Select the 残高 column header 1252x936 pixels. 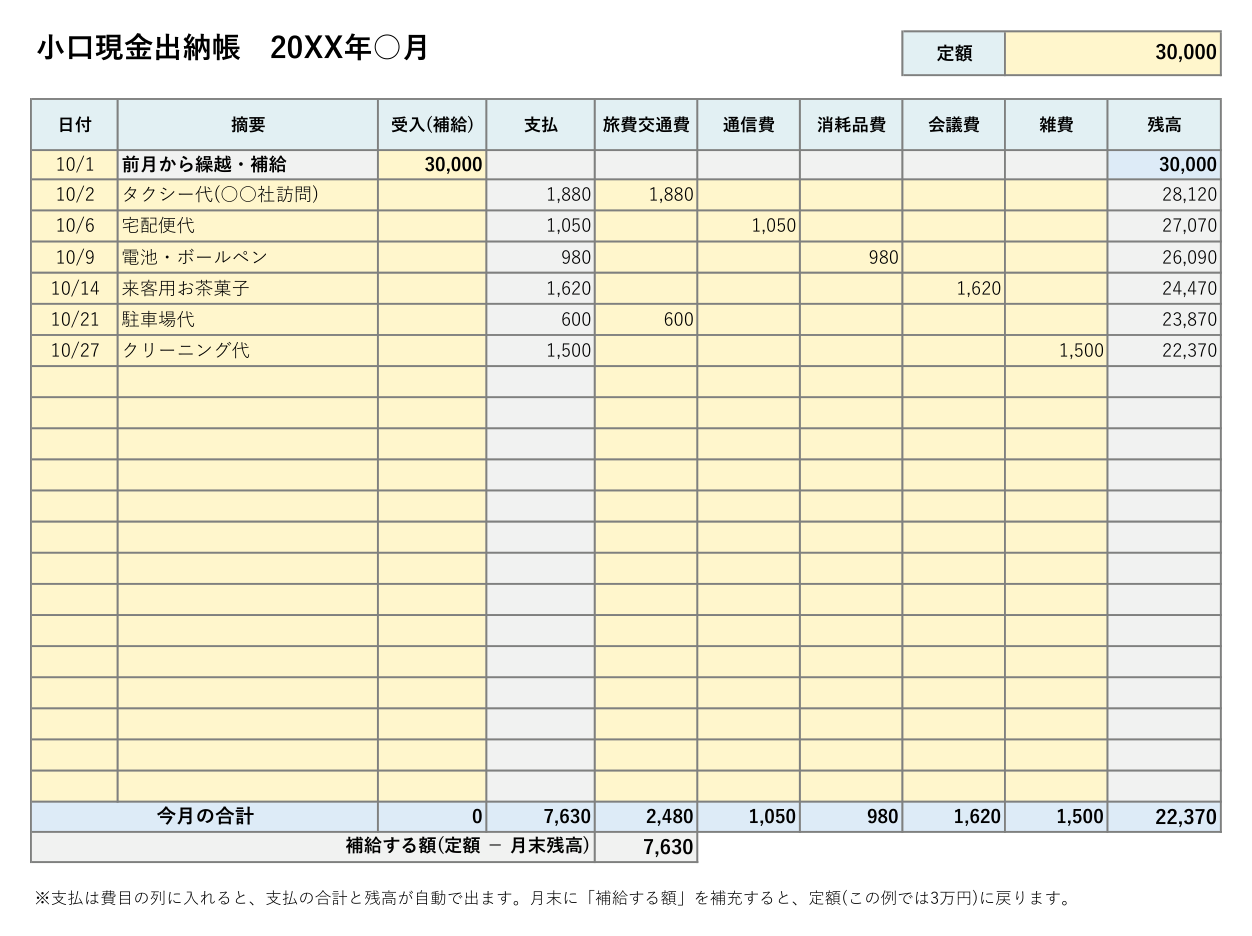pos(1164,125)
